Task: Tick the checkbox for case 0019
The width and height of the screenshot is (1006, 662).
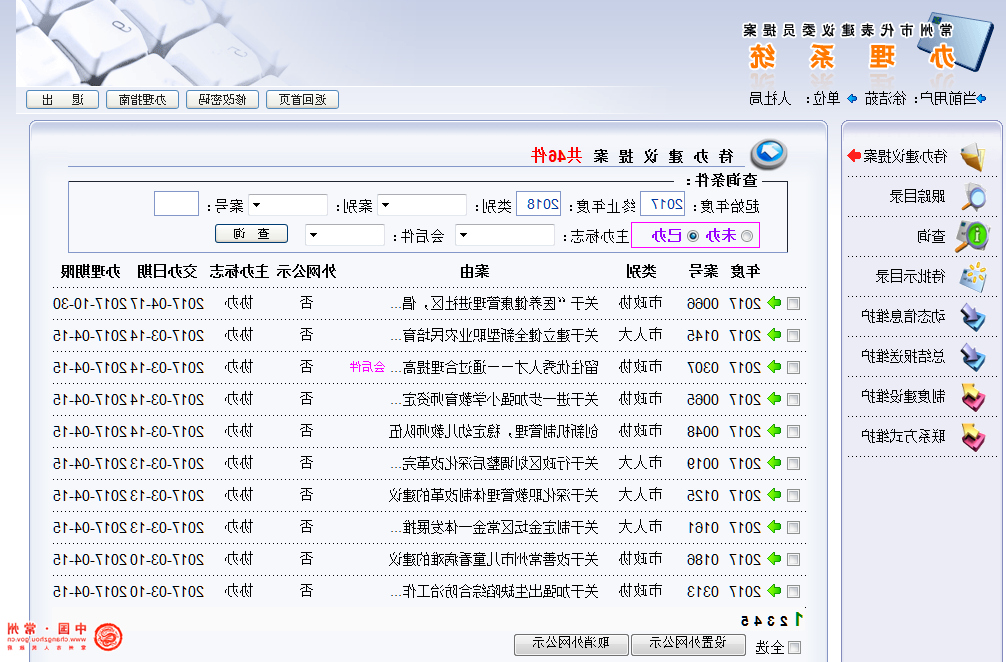Action: [x=794, y=464]
